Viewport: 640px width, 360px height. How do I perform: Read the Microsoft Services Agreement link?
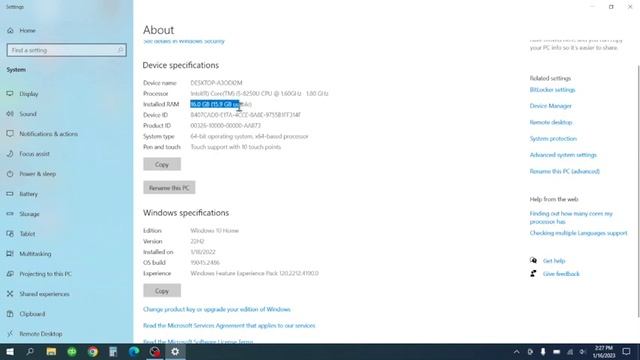[x=229, y=326]
